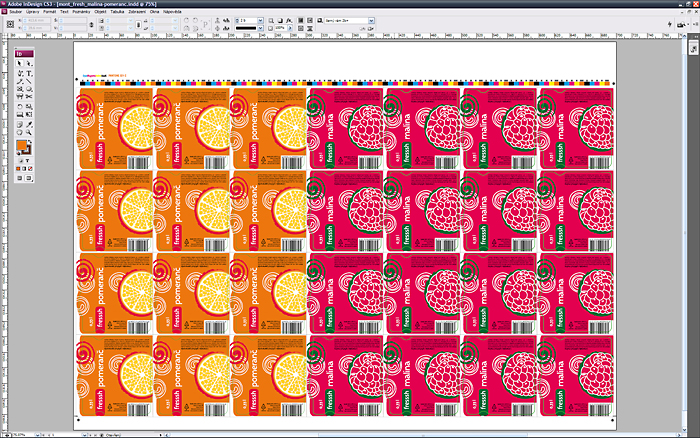The width and height of the screenshot is (700, 438).
Task: Open the Soubor menu
Action: click(x=16, y=12)
